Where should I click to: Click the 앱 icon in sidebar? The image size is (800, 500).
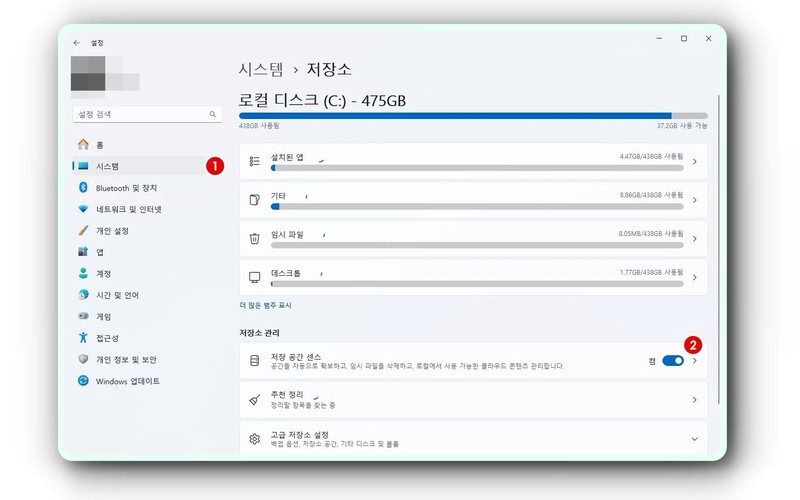click(83, 252)
